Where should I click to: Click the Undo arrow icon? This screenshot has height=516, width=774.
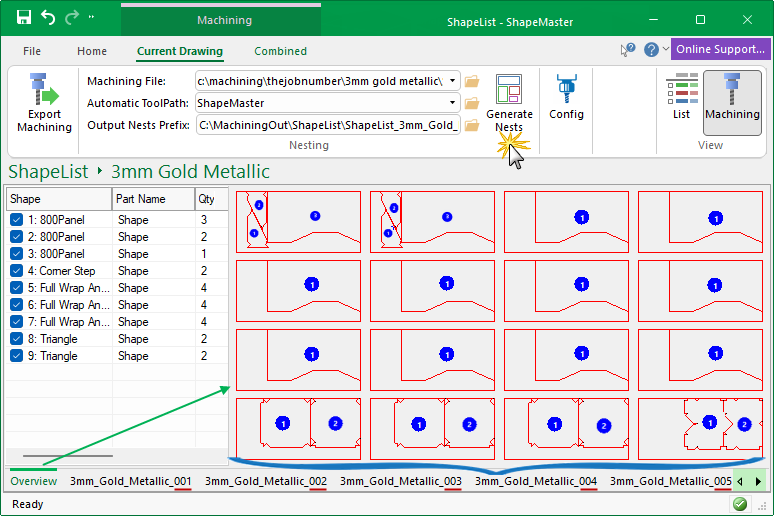48,19
